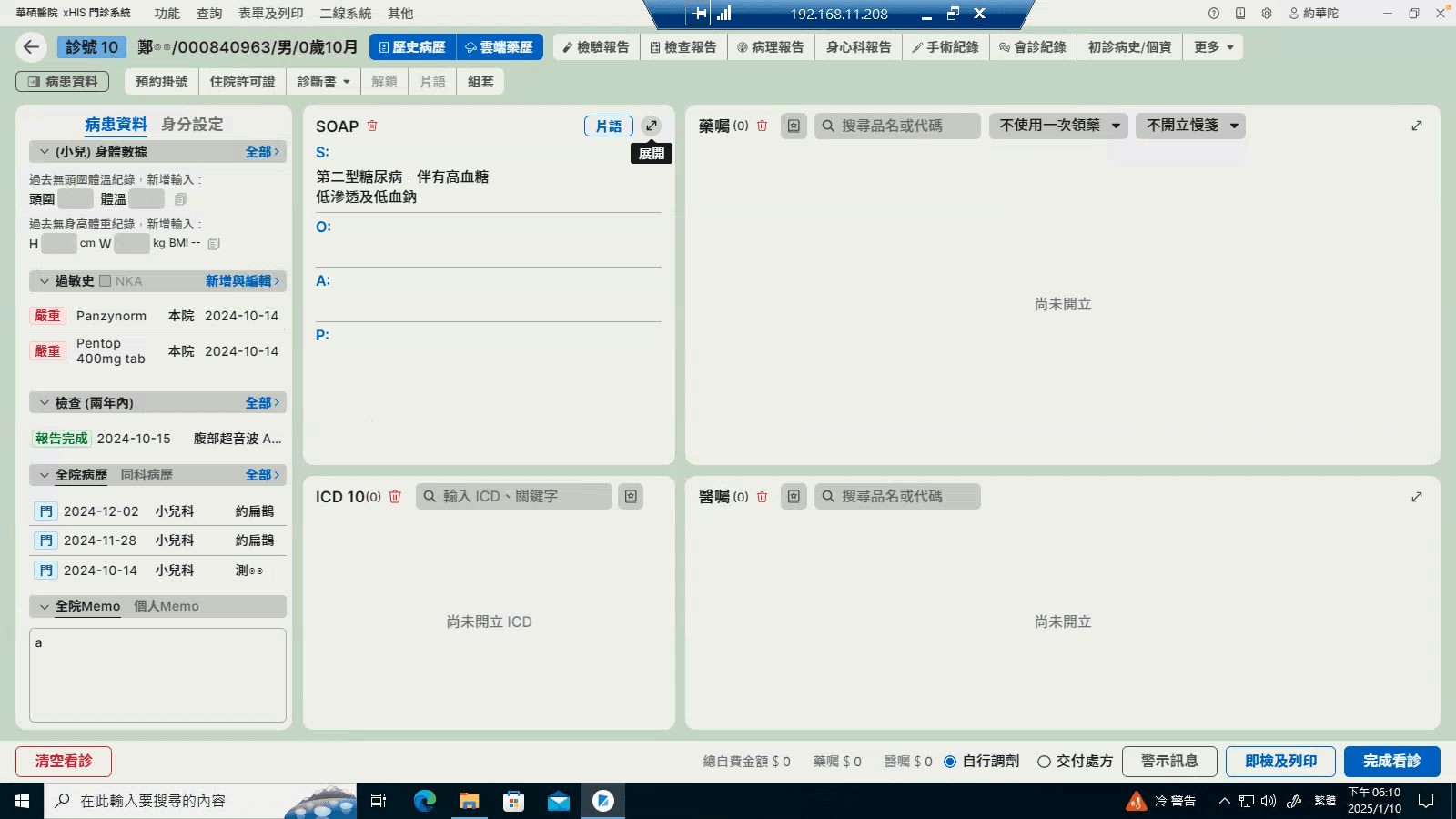The image size is (1456, 819).
Task: Open the settings gear icon in title bar
Action: (x=1267, y=13)
